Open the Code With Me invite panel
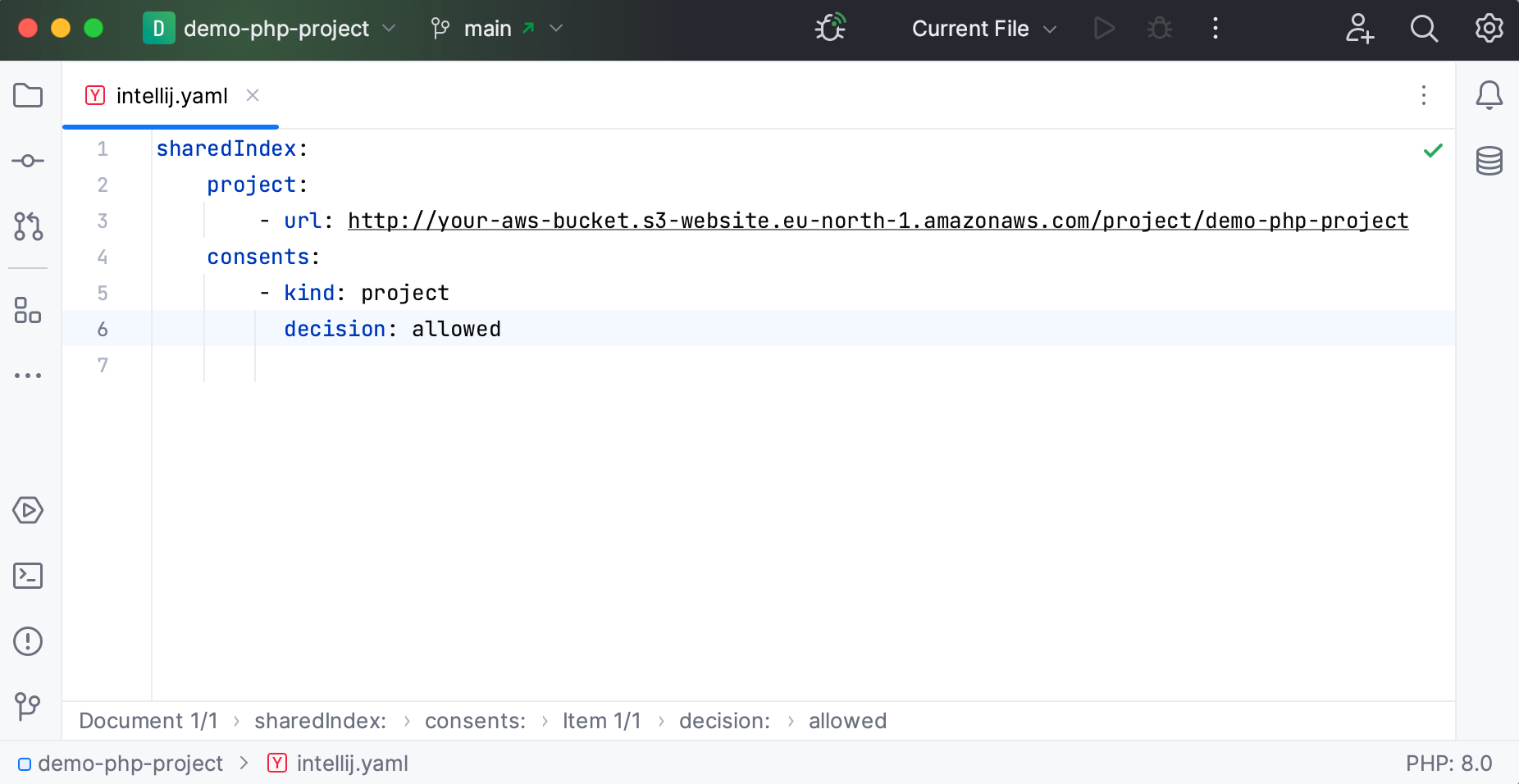1519x784 pixels. pos(1359,29)
